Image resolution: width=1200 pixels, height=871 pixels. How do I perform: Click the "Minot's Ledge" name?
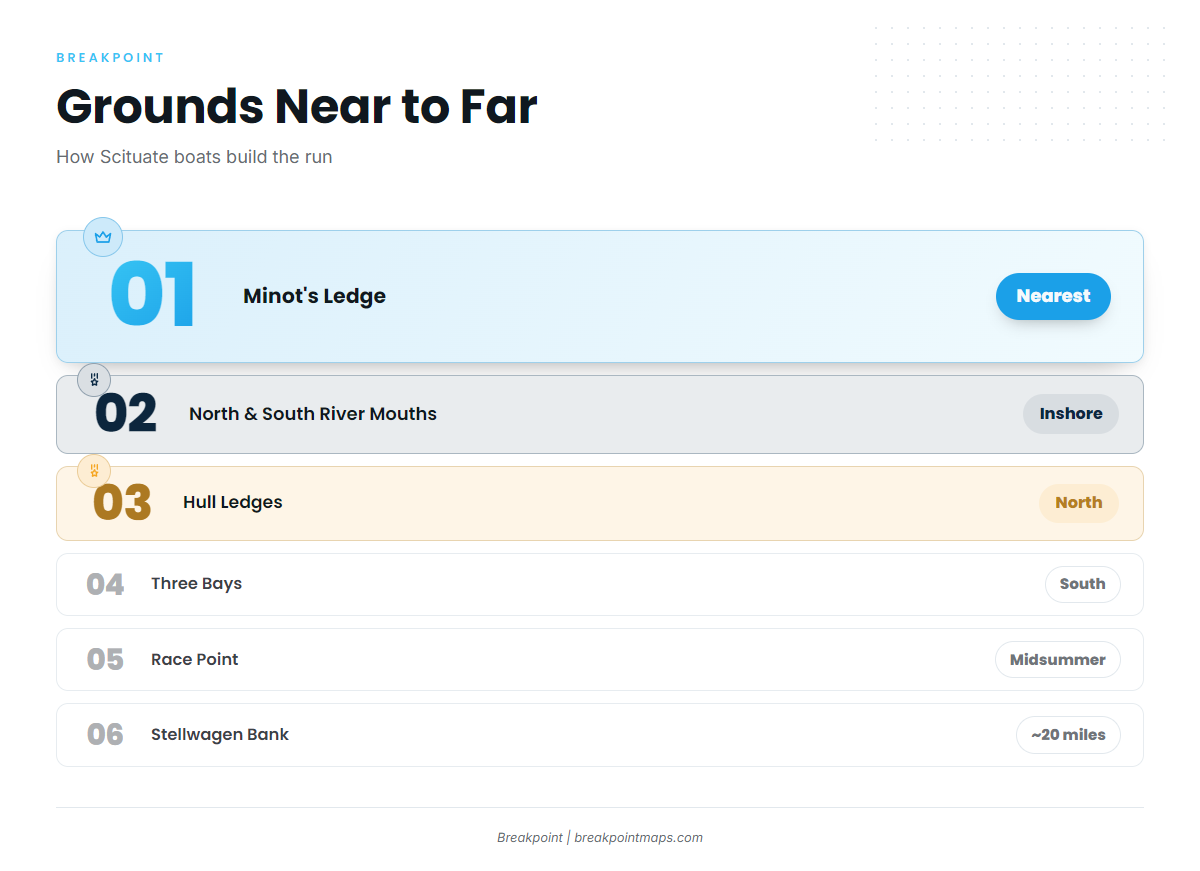click(x=314, y=296)
